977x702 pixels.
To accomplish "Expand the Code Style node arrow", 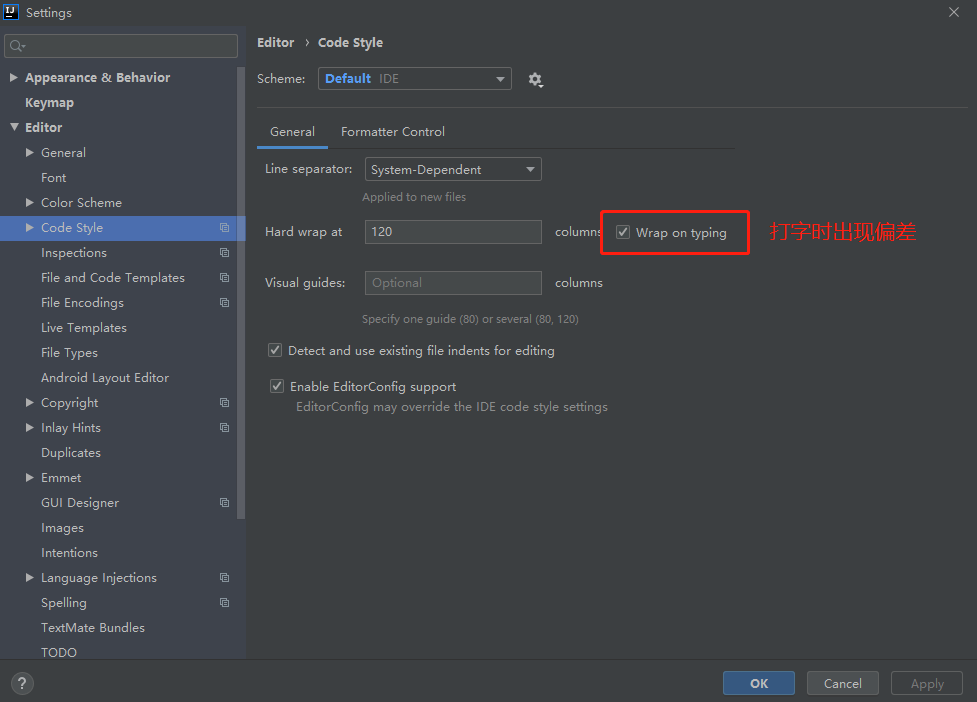I will pos(29,228).
